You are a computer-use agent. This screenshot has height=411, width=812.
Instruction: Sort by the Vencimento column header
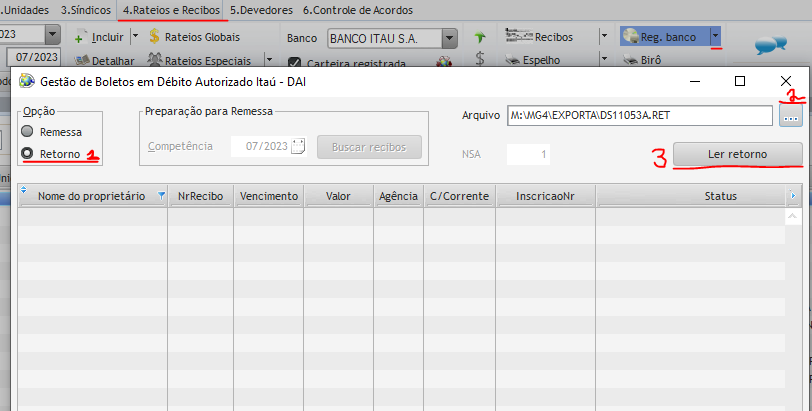click(269, 196)
